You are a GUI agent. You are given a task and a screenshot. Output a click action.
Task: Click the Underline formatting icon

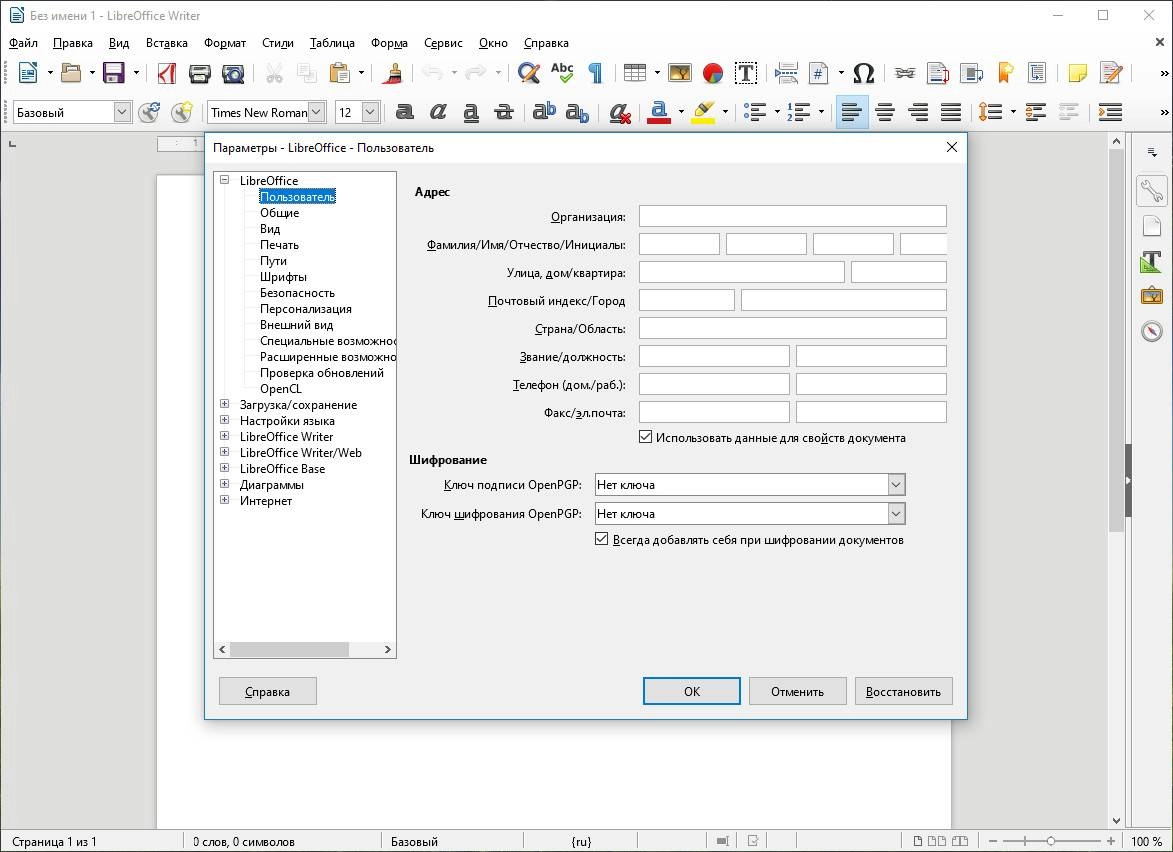pos(471,112)
